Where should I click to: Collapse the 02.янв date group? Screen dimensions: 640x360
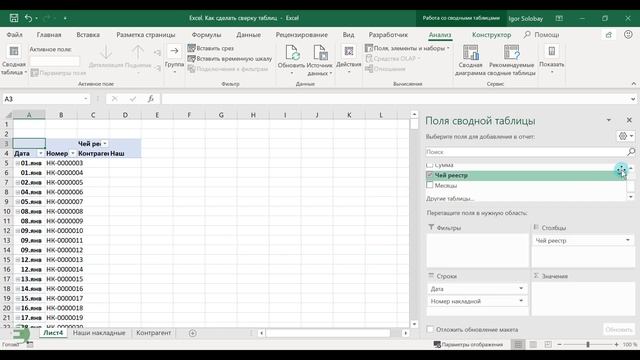(18, 182)
